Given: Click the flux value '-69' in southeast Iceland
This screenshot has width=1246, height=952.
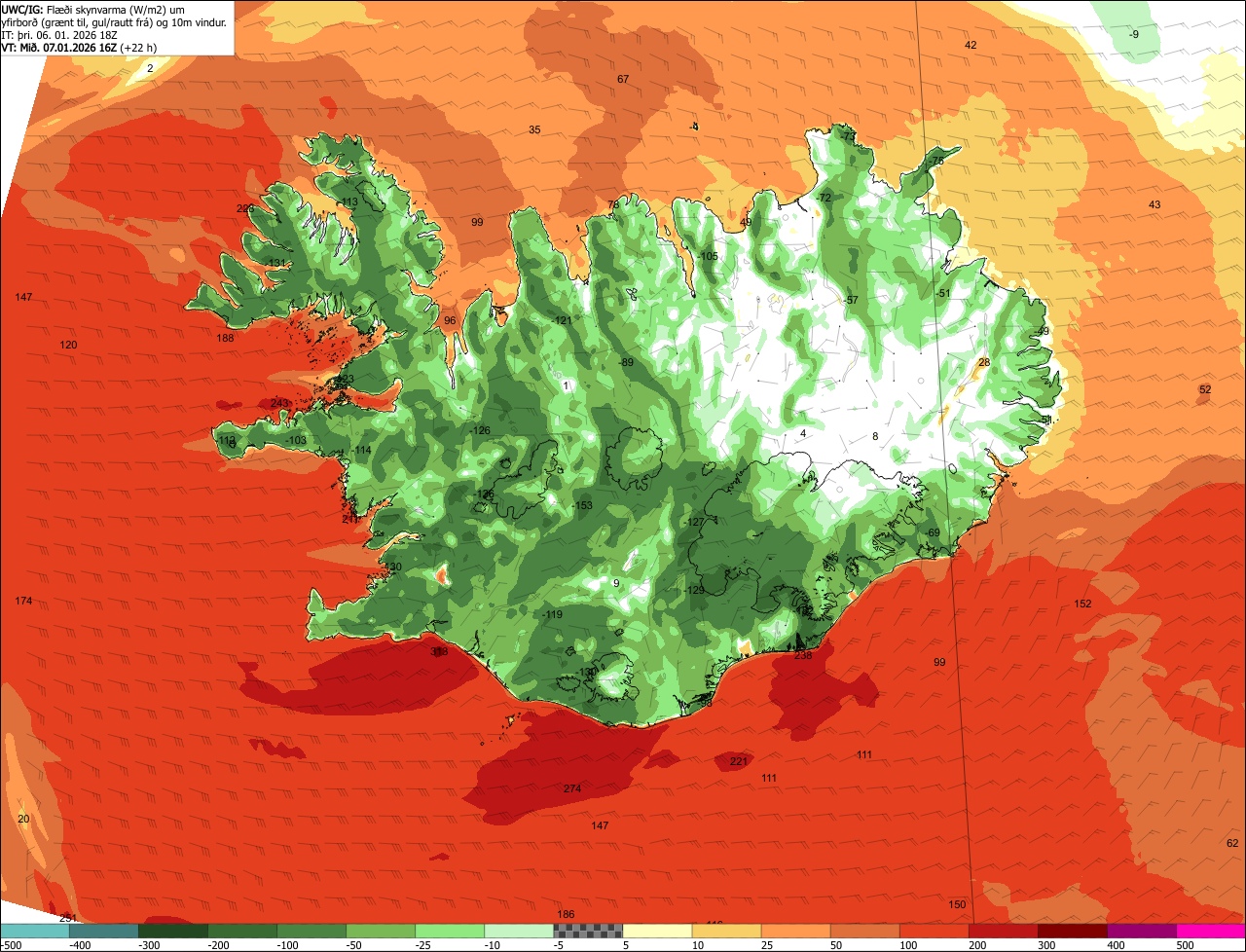Looking at the screenshot, I should point(932,532).
